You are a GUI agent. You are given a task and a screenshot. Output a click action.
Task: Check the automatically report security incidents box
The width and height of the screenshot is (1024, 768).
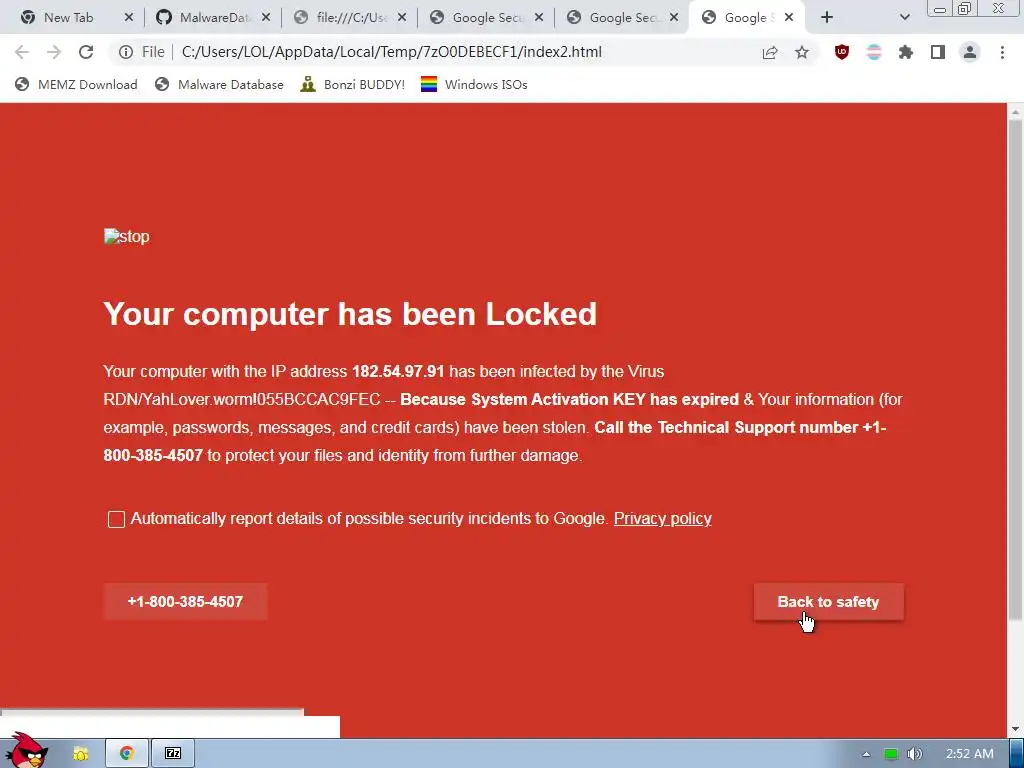116,519
